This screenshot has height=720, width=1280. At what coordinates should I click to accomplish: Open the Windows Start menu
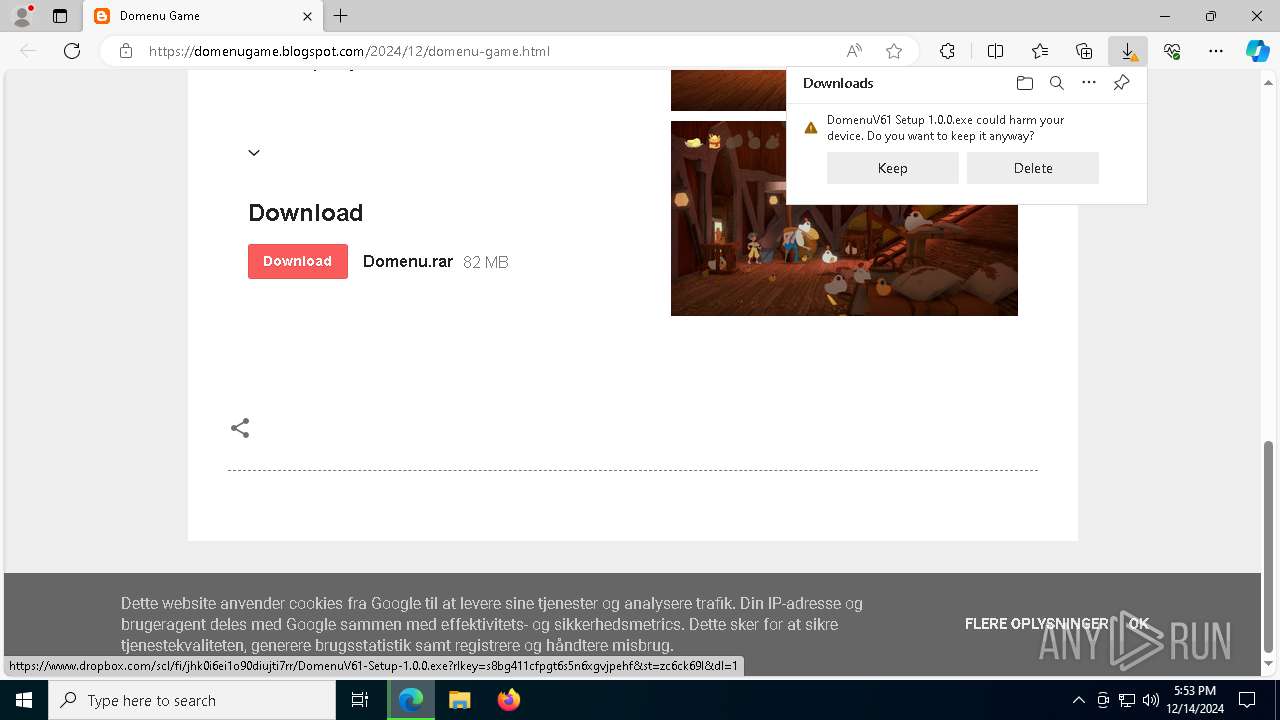pyautogui.click(x=24, y=700)
